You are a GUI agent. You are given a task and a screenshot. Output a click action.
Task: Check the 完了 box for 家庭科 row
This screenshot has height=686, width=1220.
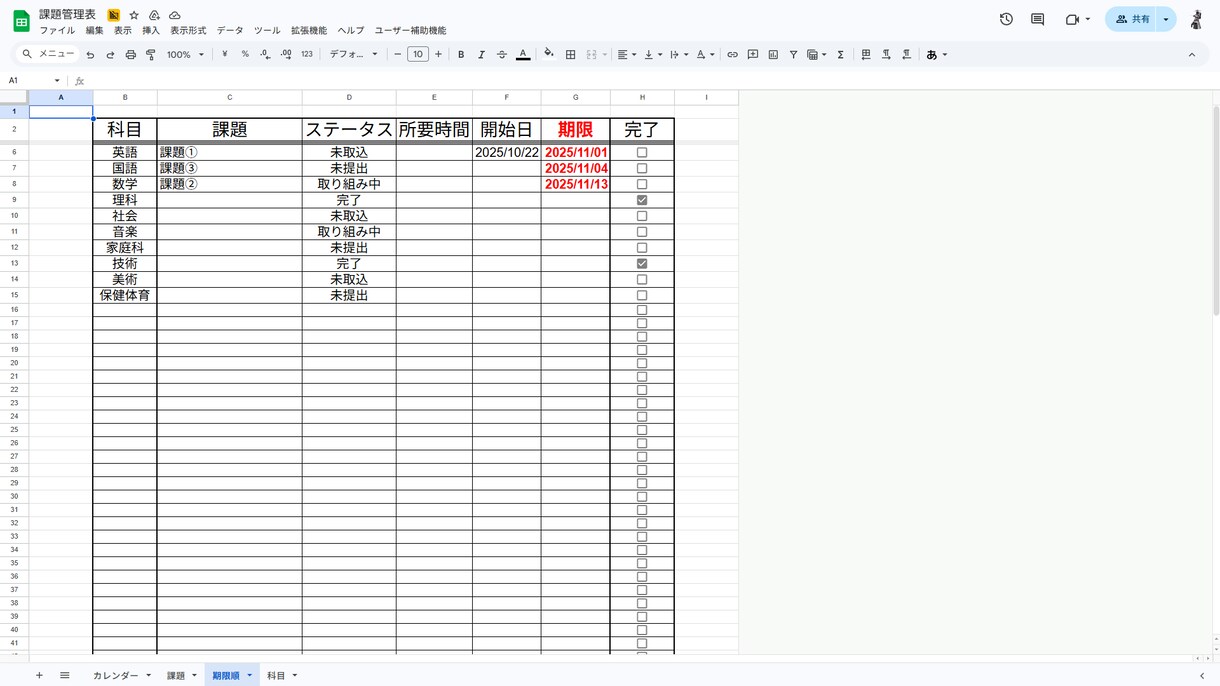pyautogui.click(x=642, y=248)
